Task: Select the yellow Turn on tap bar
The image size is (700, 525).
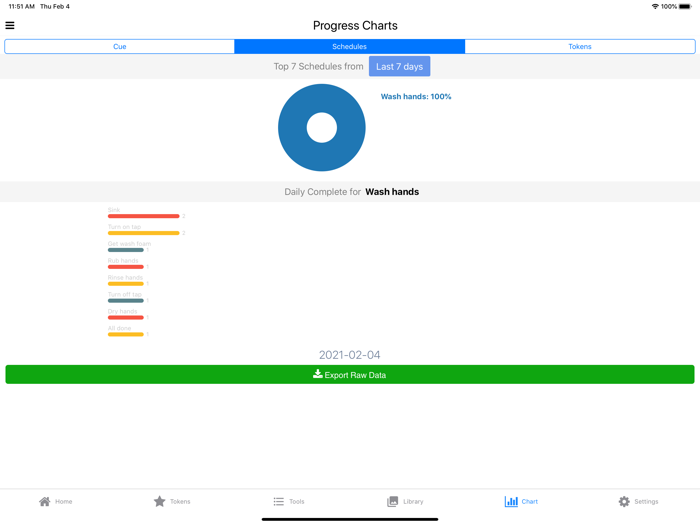Action: click(x=143, y=233)
